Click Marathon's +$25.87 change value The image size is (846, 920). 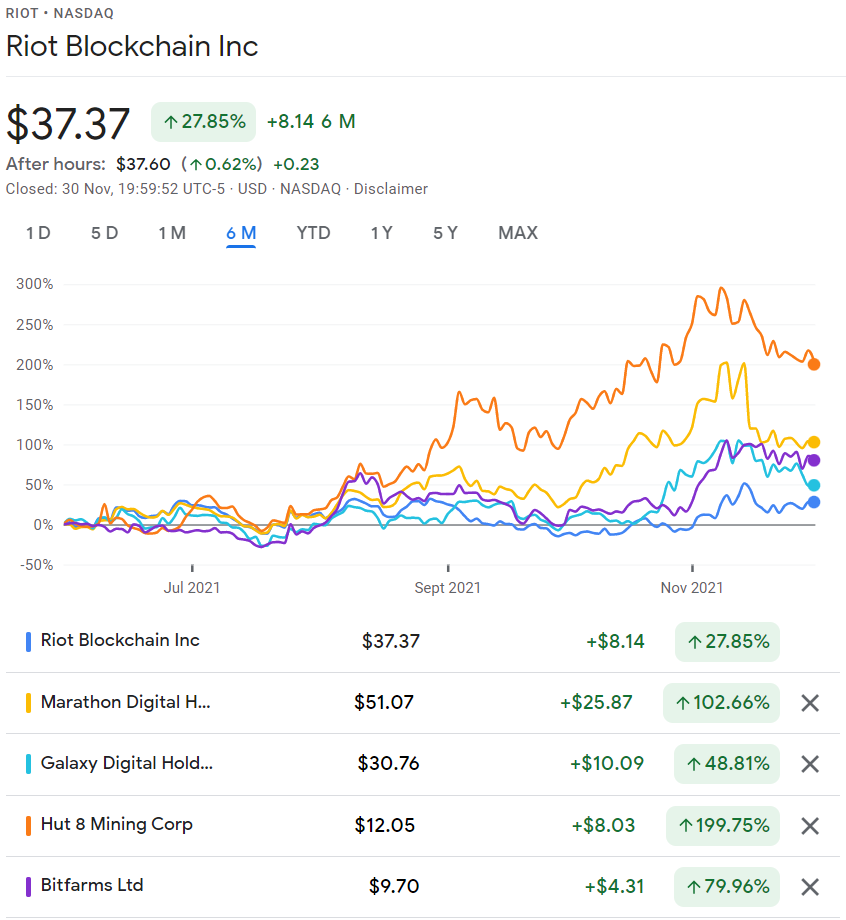pos(596,702)
